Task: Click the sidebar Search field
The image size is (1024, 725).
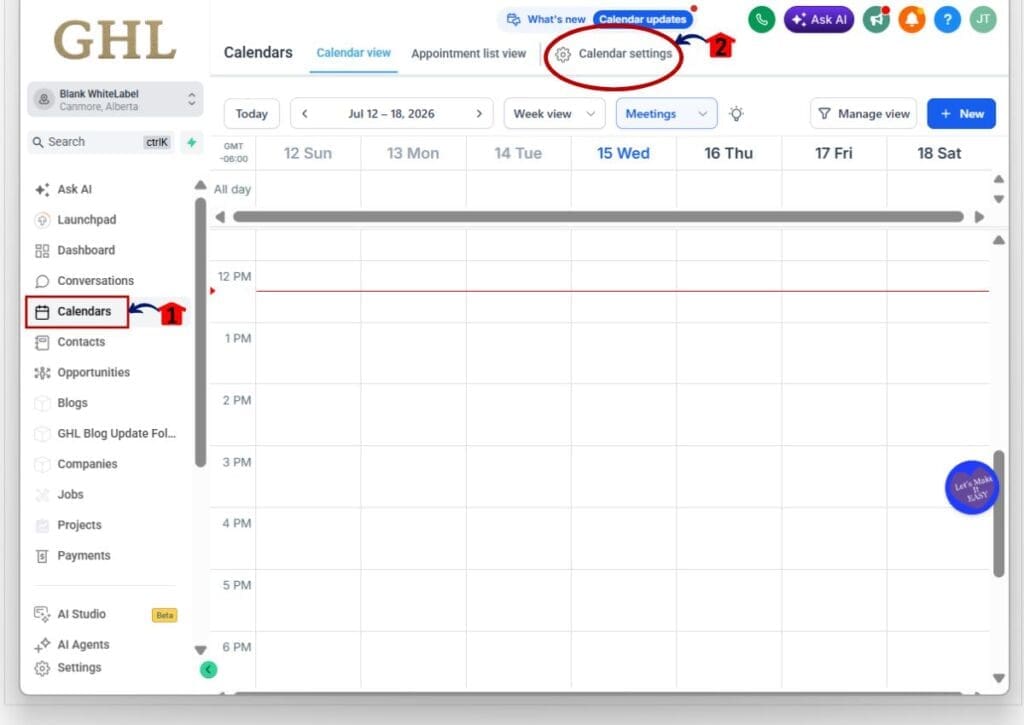Action: tap(101, 142)
